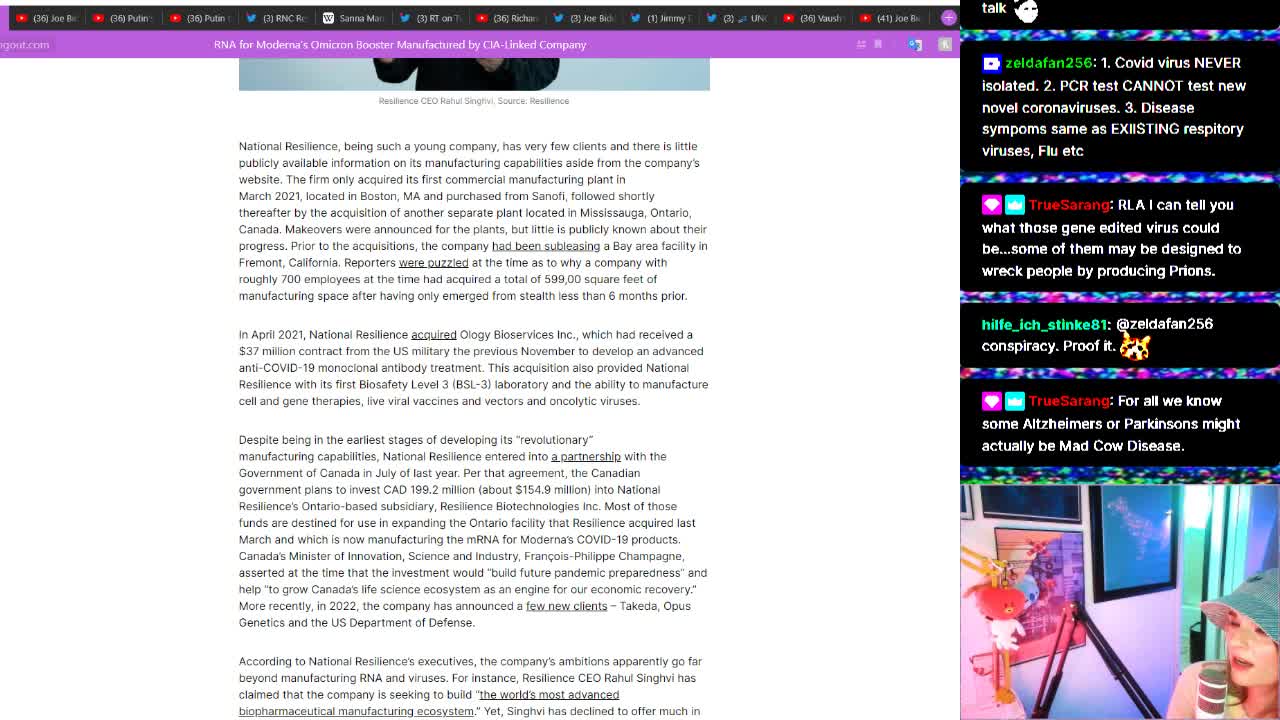
Task: Open the "were puzzled" link
Action: tap(433, 263)
